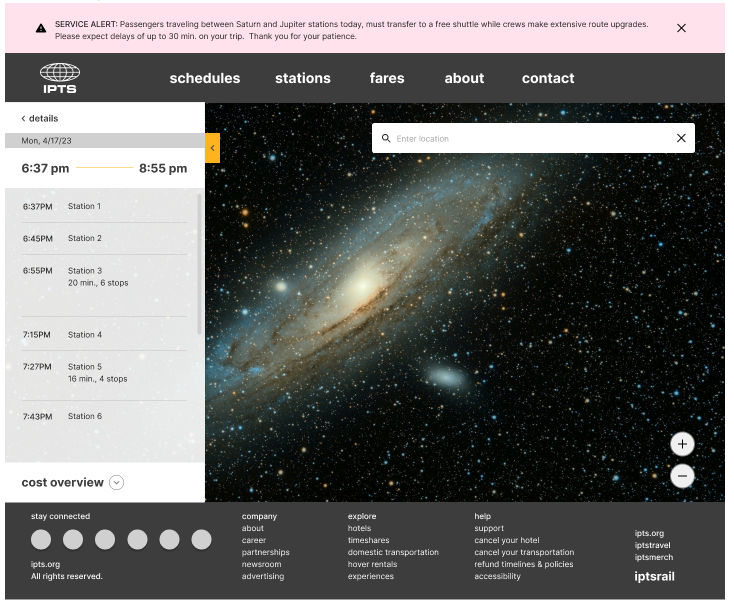Select the 6:45PM Station 2 stop
Image resolution: width=734 pixels, height=613 pixels.
click(x=105, y=240)
